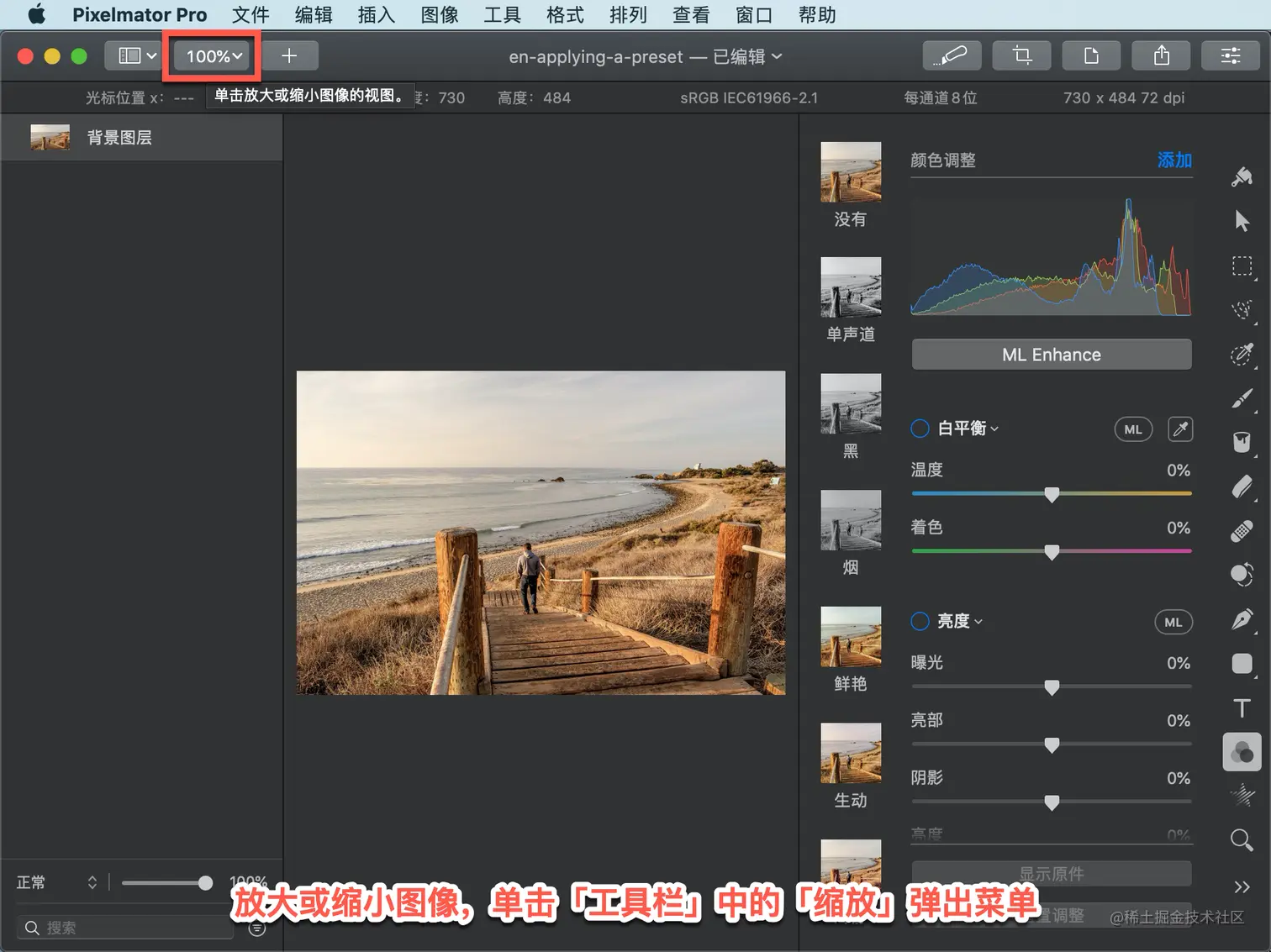Show more tools with double chevron
This screenshot has width=1271, height=952.
(1242, 886)
